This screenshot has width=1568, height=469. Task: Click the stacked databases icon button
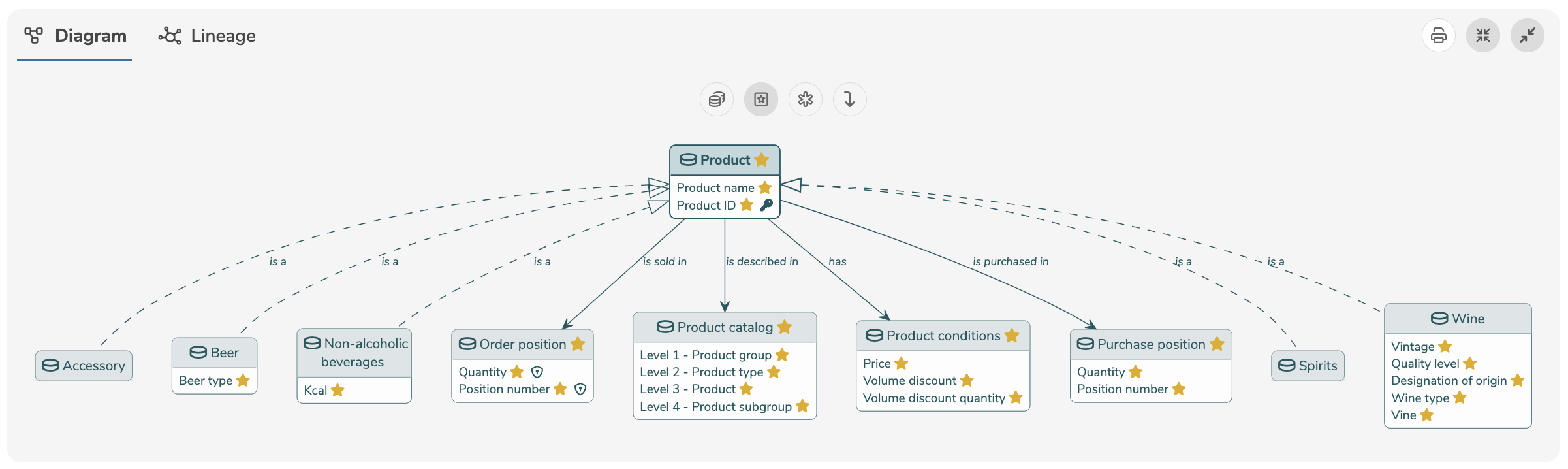pos(716,99)
